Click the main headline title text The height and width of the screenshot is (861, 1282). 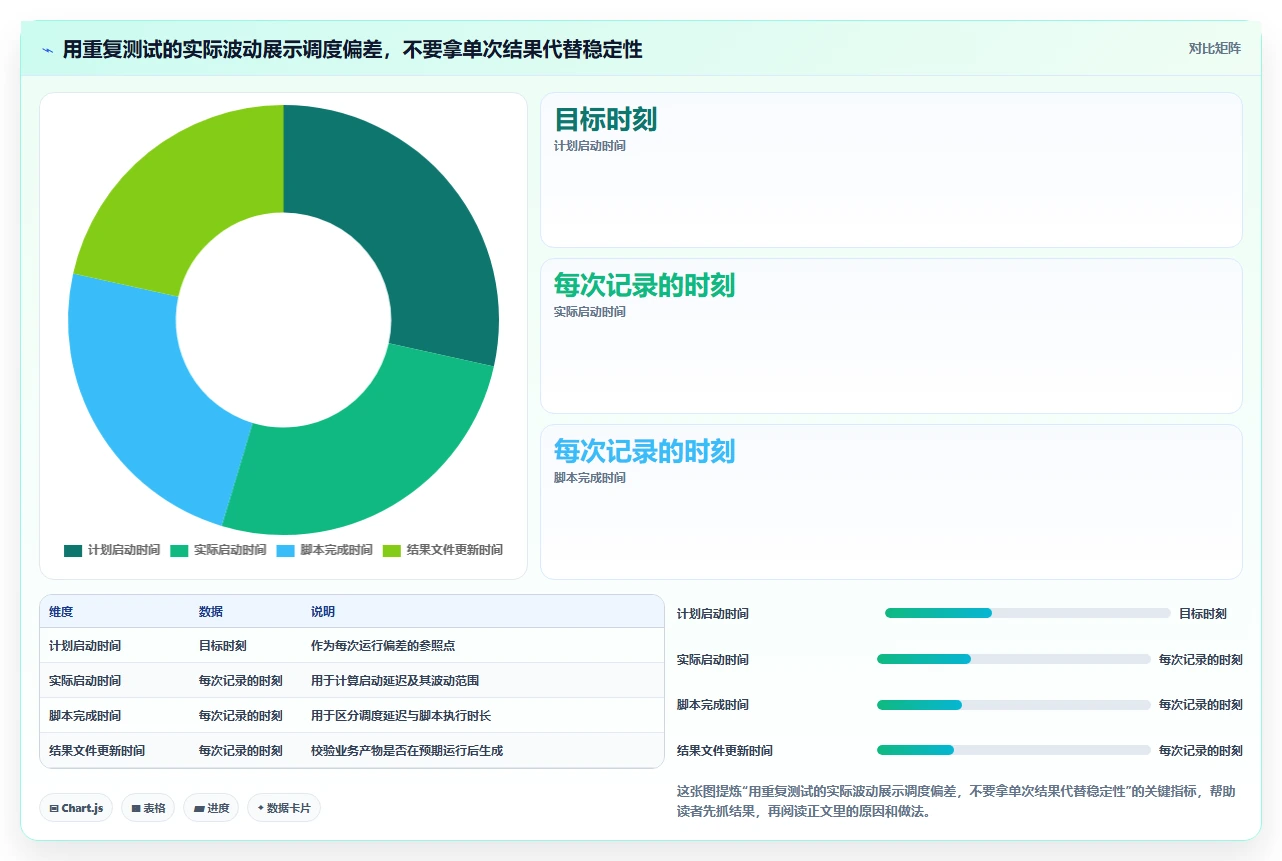352,50
